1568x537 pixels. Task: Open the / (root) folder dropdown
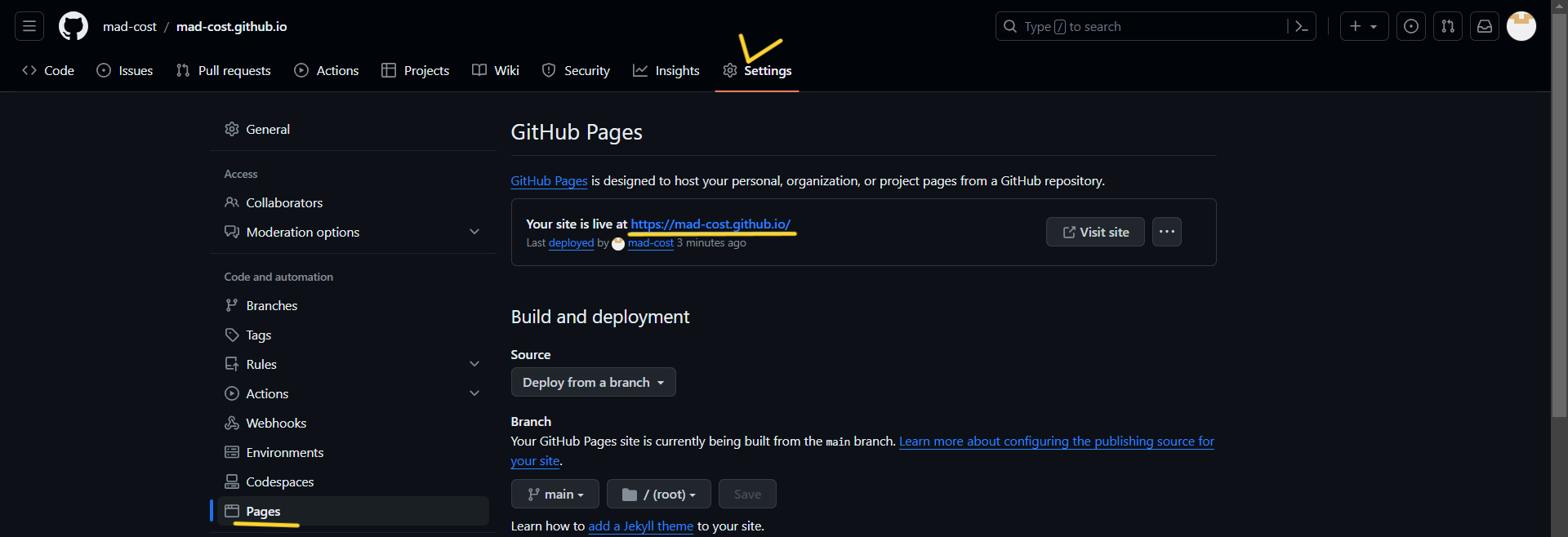coord(658,494)
